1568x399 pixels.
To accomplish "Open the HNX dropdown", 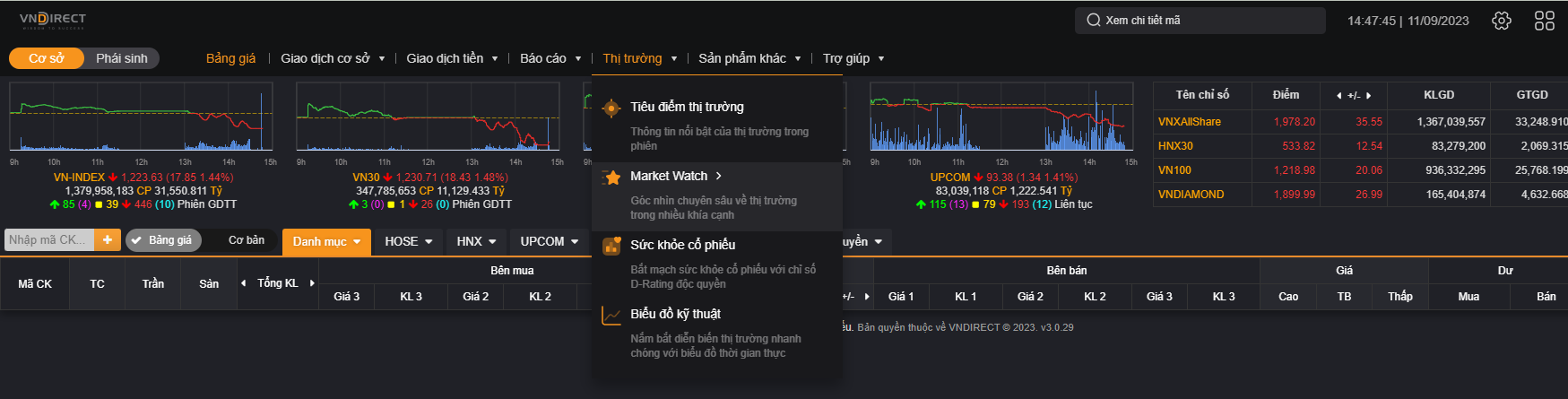I will [476, 242].
